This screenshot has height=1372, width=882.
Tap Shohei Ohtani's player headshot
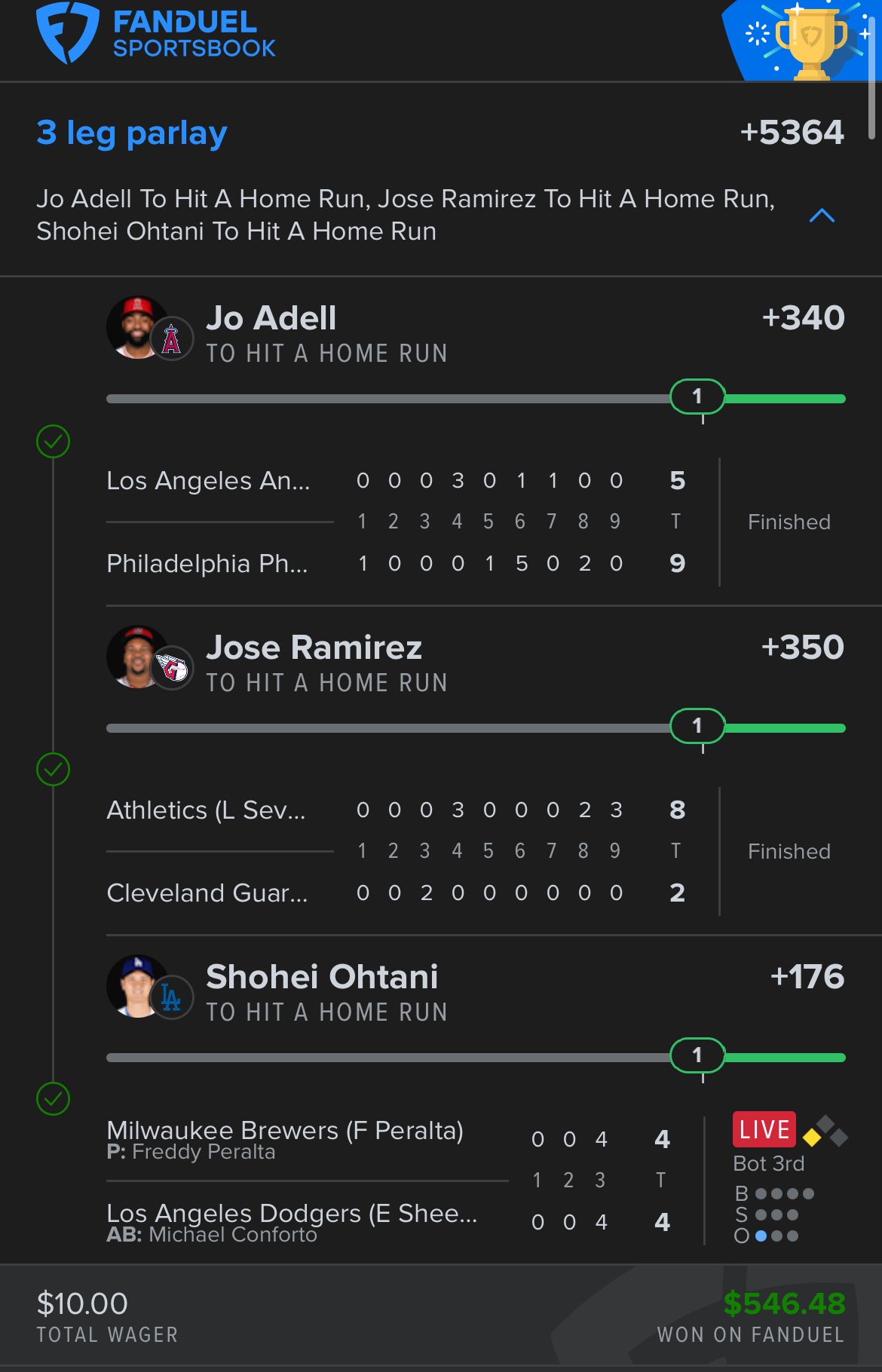coord(134,985)
